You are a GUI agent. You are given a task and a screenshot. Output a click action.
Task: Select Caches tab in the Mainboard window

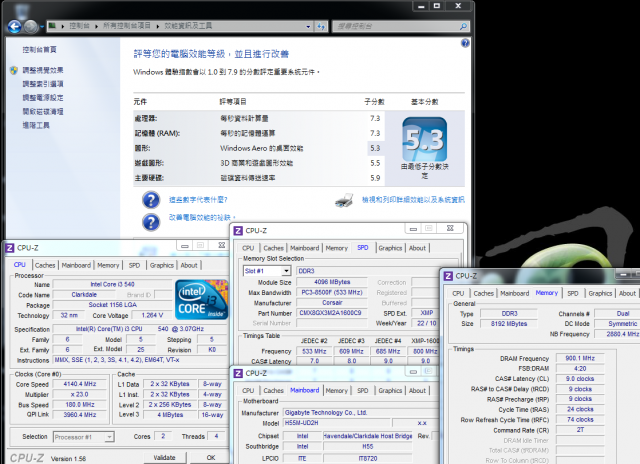pos(273,391)
